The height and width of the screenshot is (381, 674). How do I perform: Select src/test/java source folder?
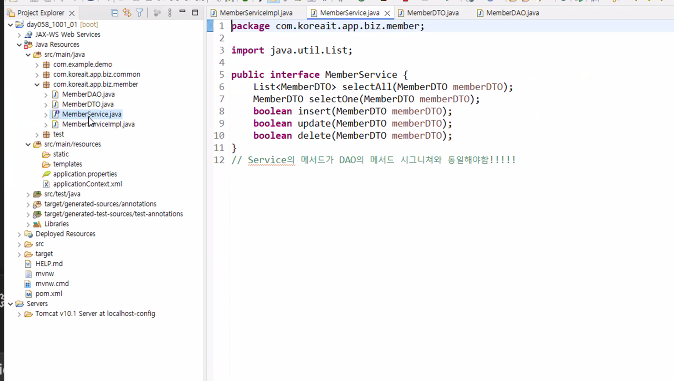click(62, 194)
